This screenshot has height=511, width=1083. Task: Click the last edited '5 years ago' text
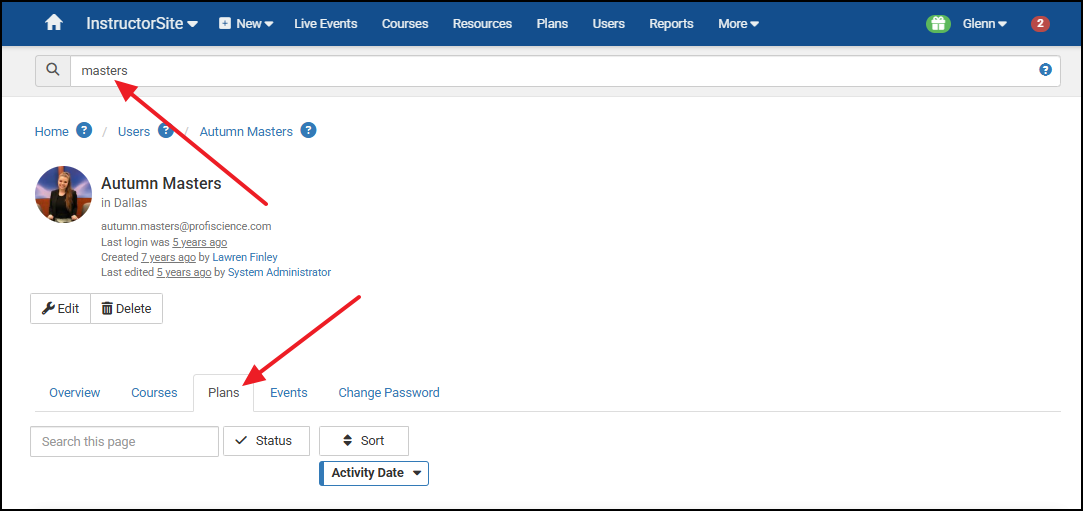(184, 272)
